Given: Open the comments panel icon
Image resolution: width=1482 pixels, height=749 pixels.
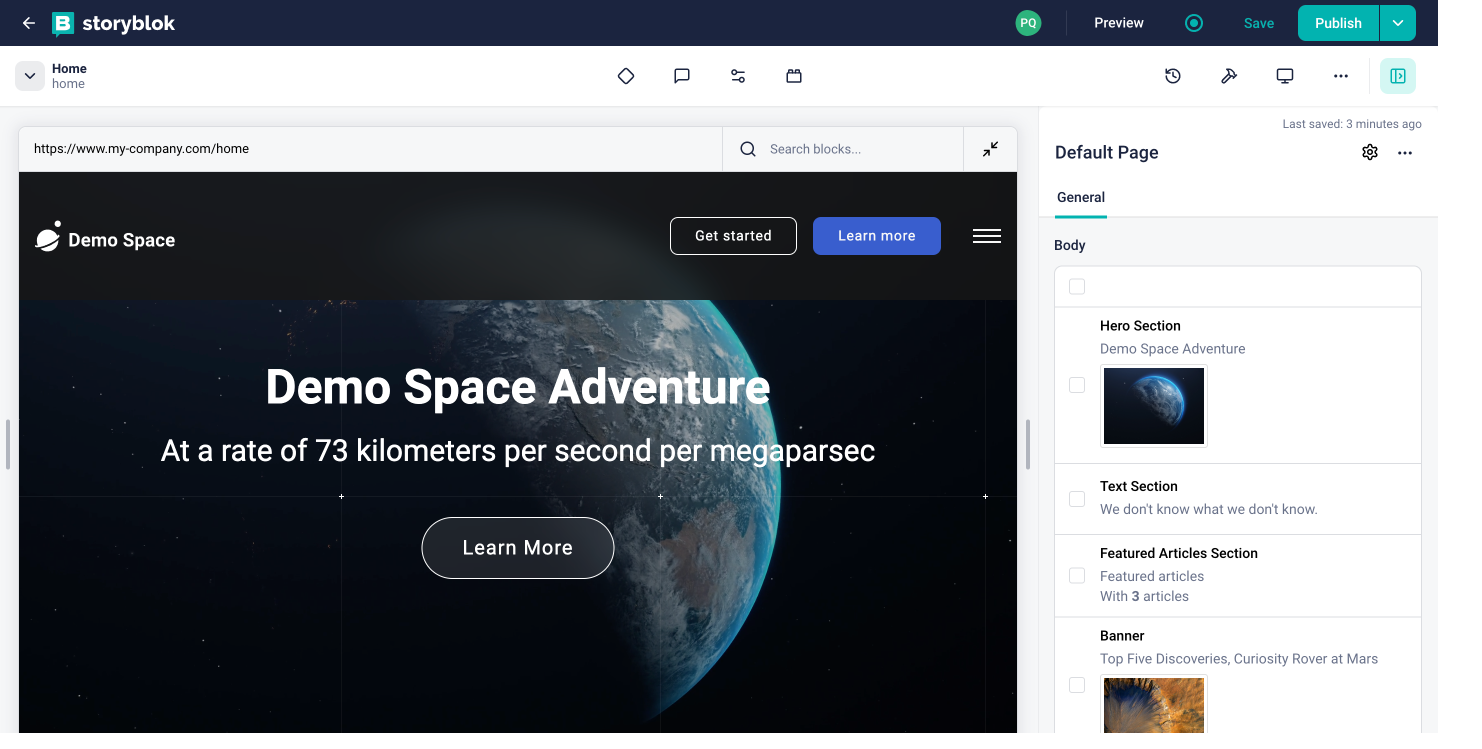Looking at the screenshot, I should (681, 75).
